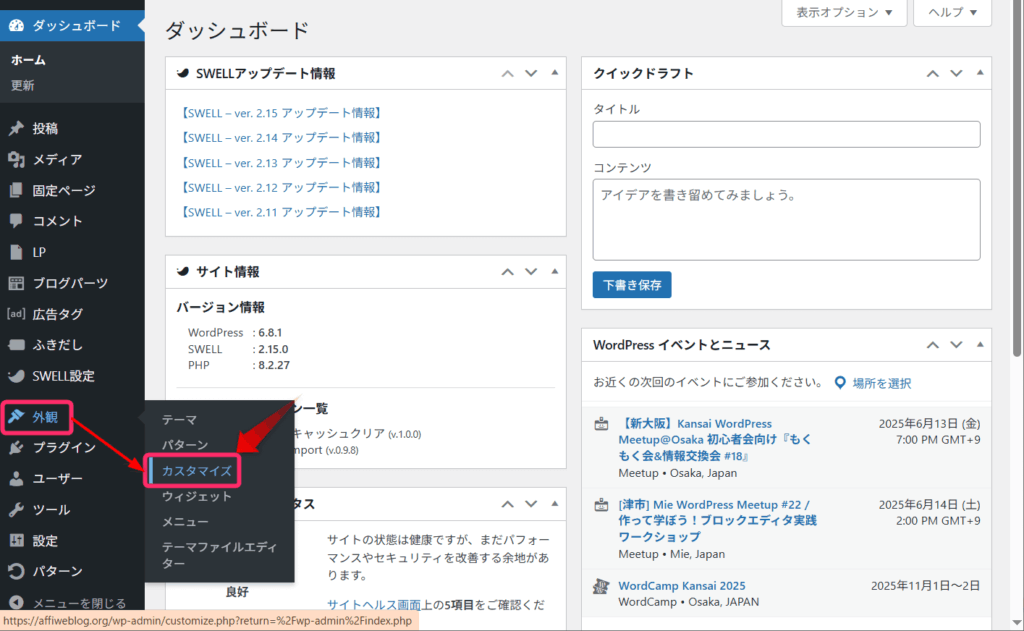
Task: Click the document icon beside LP
Action: coord(16,252)
